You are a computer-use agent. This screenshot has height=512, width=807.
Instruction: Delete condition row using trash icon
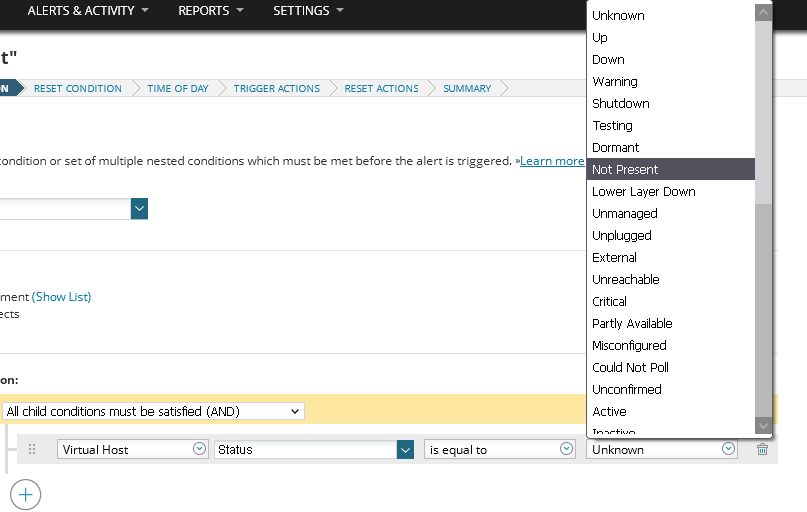762,449
